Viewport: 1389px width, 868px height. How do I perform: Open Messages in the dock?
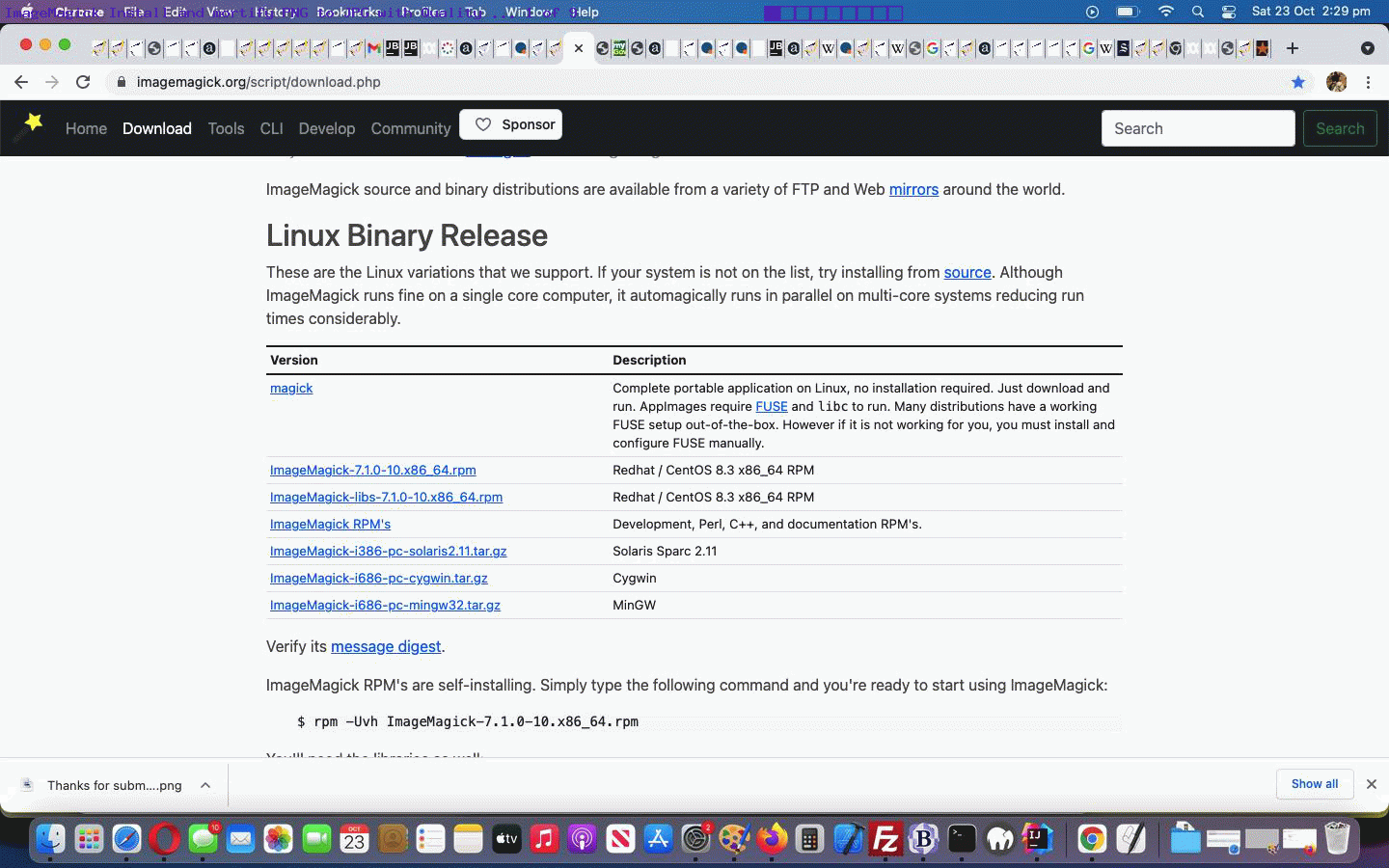click(x=203, y=839)
